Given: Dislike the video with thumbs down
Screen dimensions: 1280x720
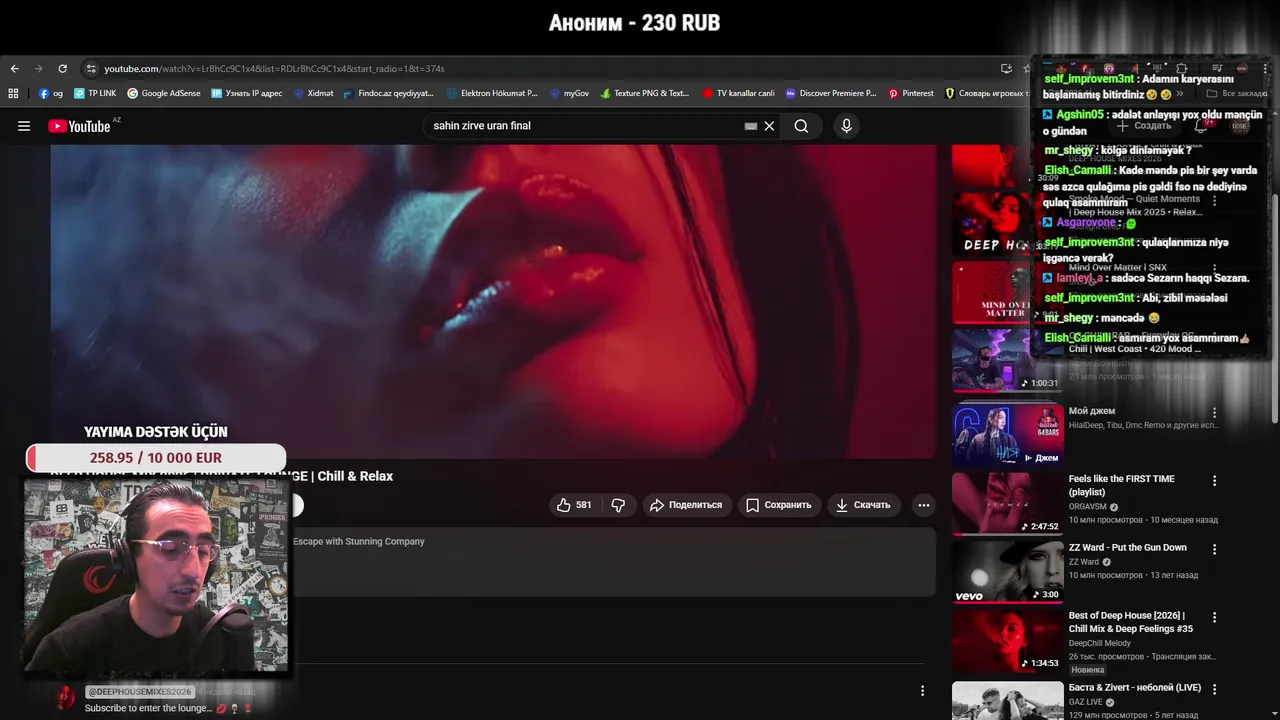Looking at the screenshot, I should (x=618, y=505).
